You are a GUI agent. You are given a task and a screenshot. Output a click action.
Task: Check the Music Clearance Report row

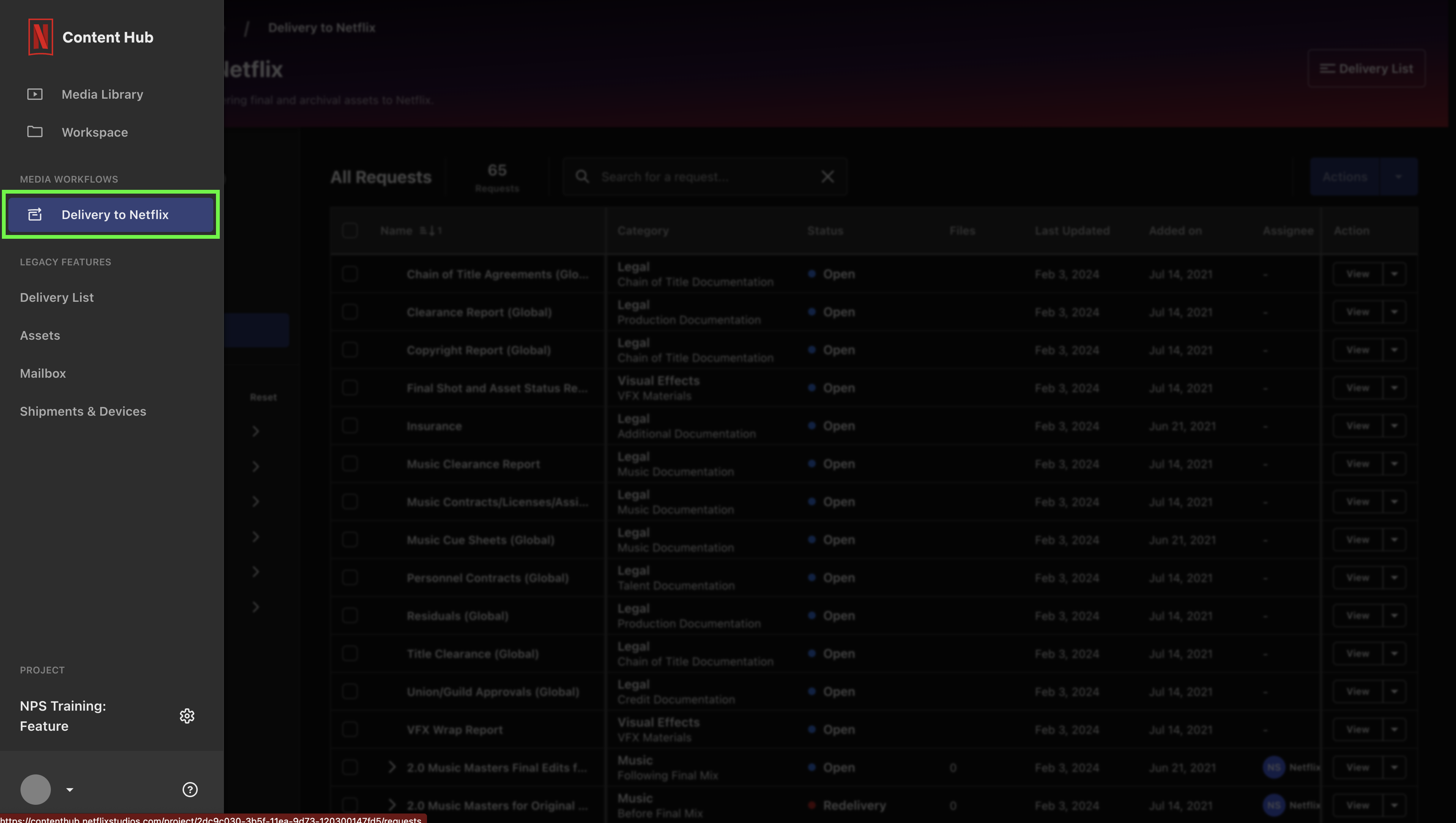pyautogui.click(x=350, y=464)
